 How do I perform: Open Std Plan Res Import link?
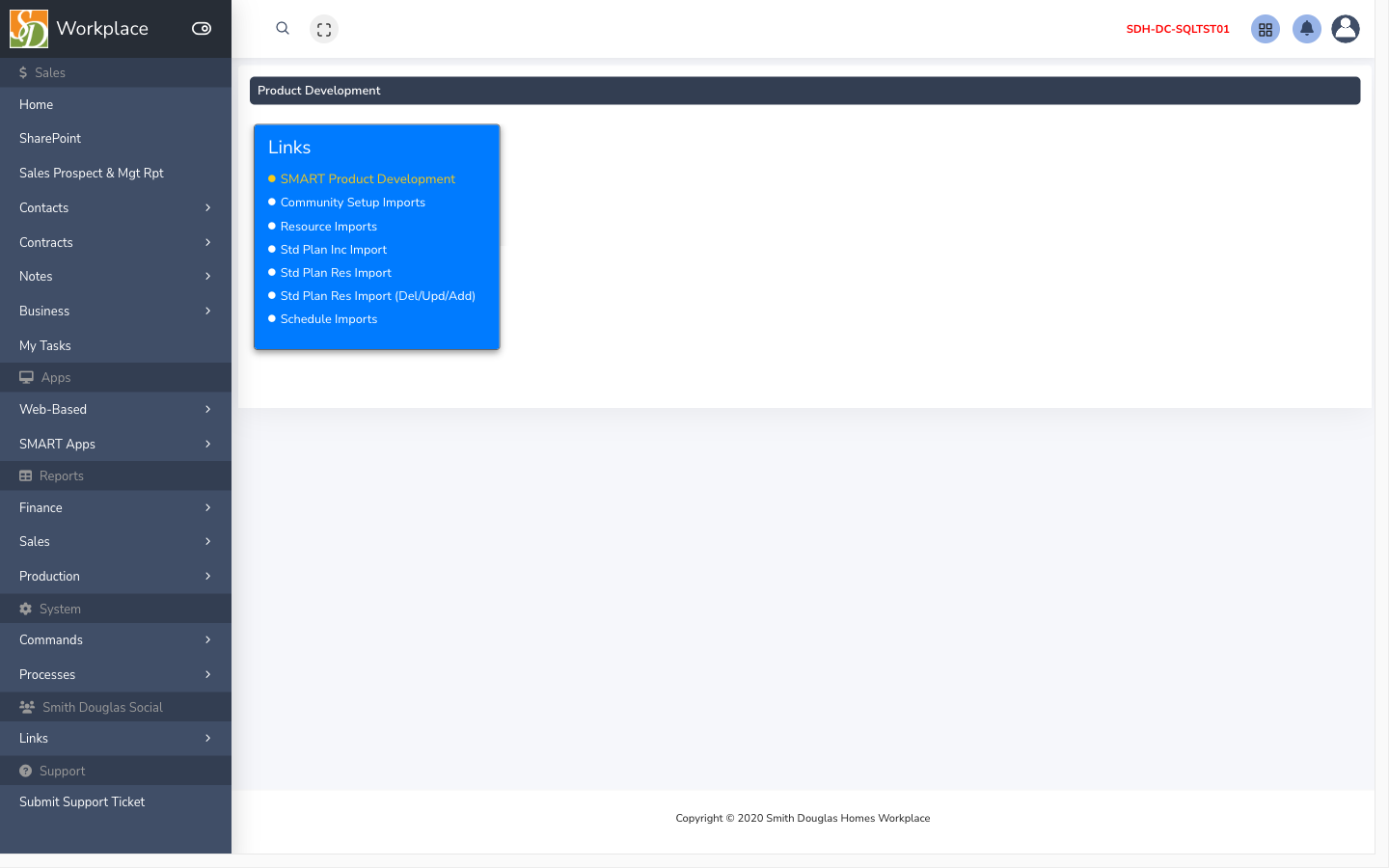click(x=336, y=273)
